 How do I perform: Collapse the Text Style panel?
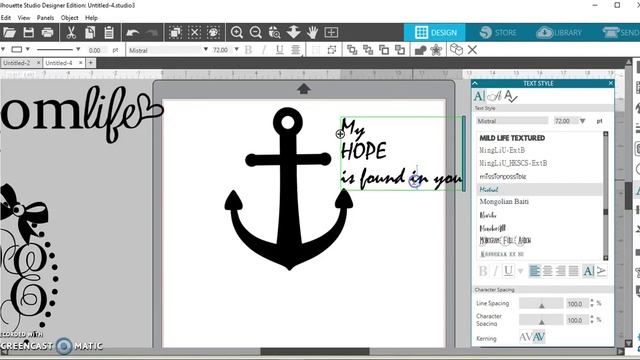point(475,83)
